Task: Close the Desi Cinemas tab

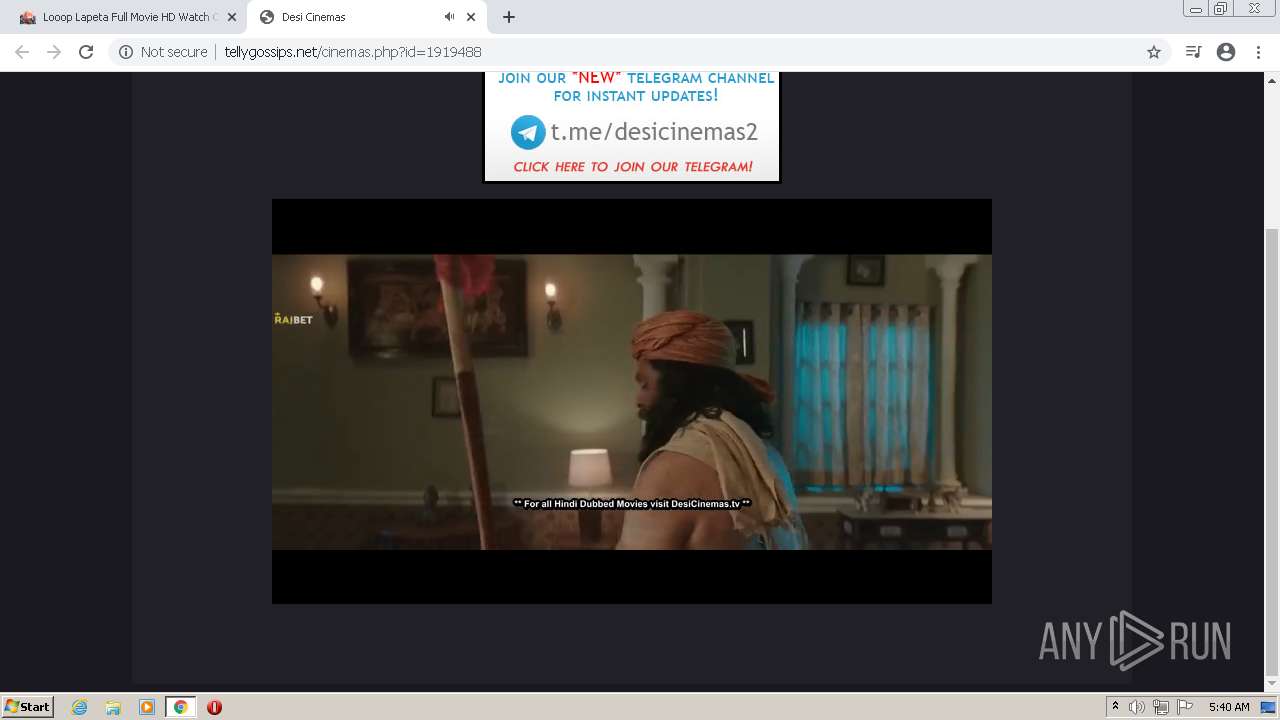Action: (471, 17)
